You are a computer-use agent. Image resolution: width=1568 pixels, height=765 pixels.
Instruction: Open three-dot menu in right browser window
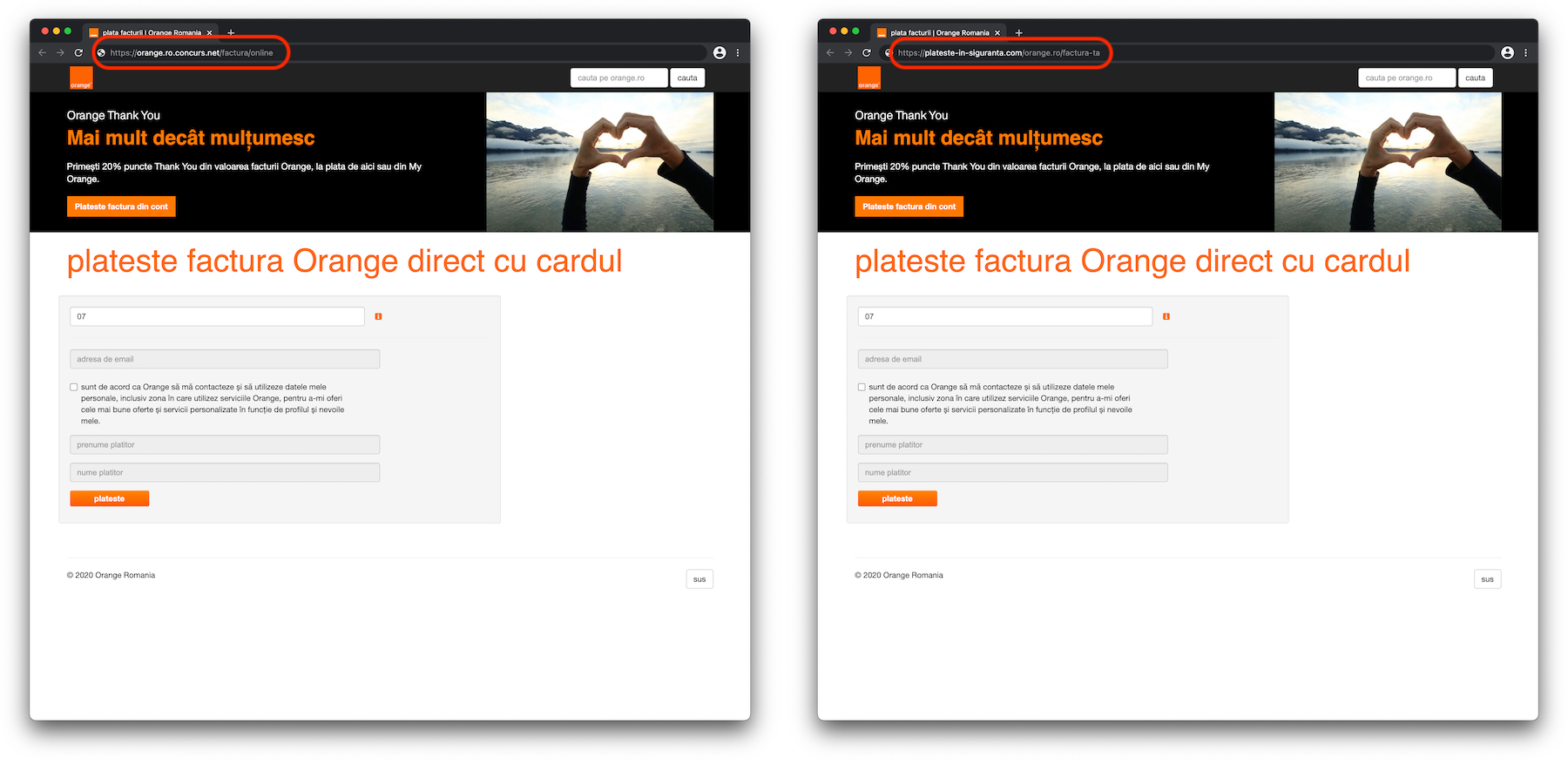[x=1525, y=53]
